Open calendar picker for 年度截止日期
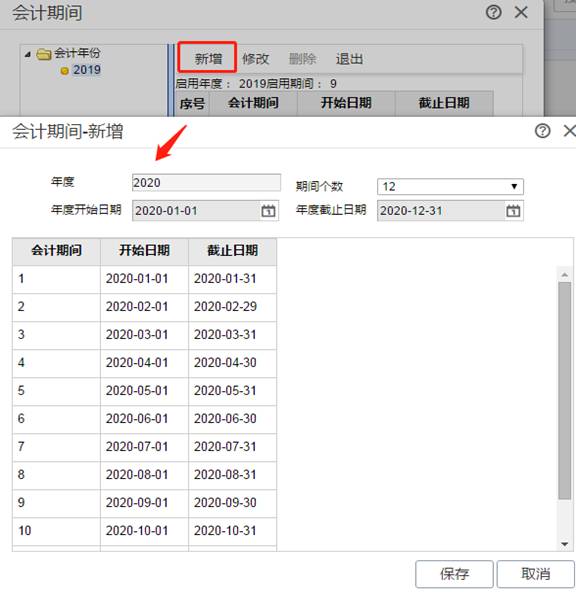The image size is (576, 592). click(x=513, y=211)
